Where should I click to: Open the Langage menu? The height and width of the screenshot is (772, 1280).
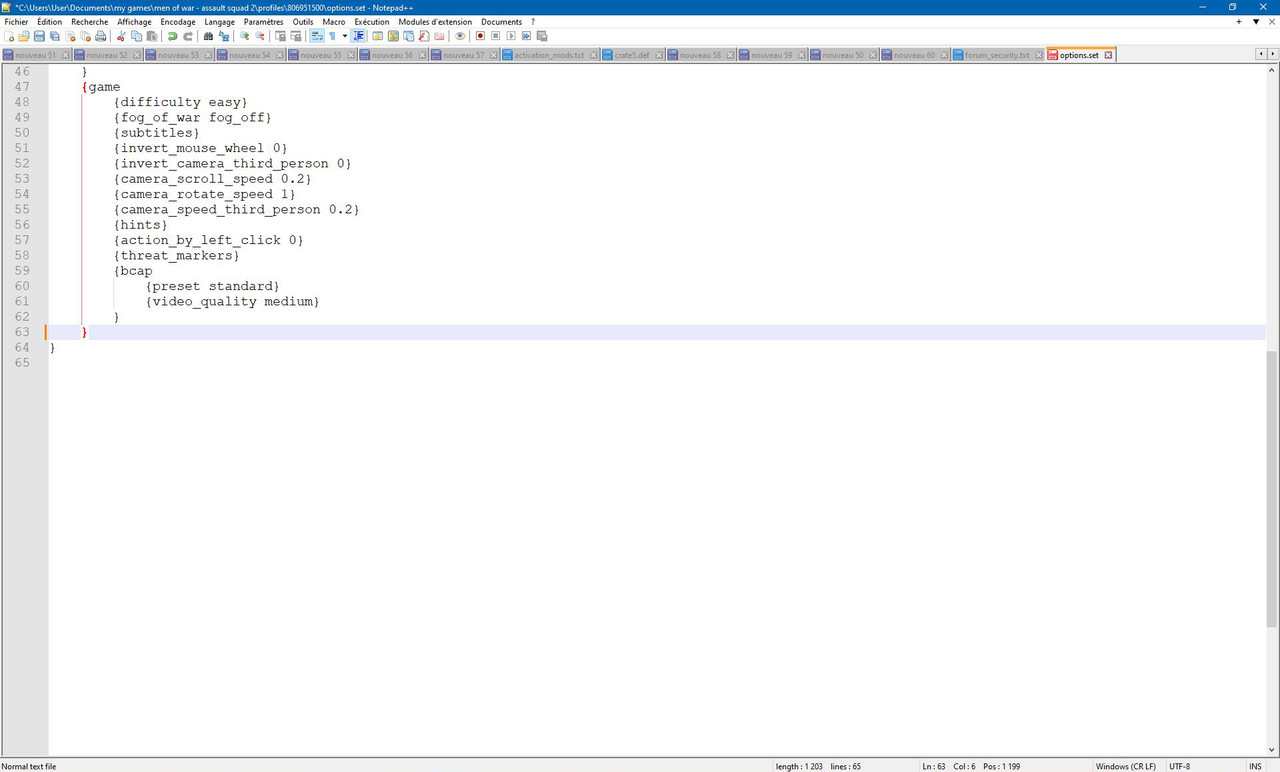[219, 21]
